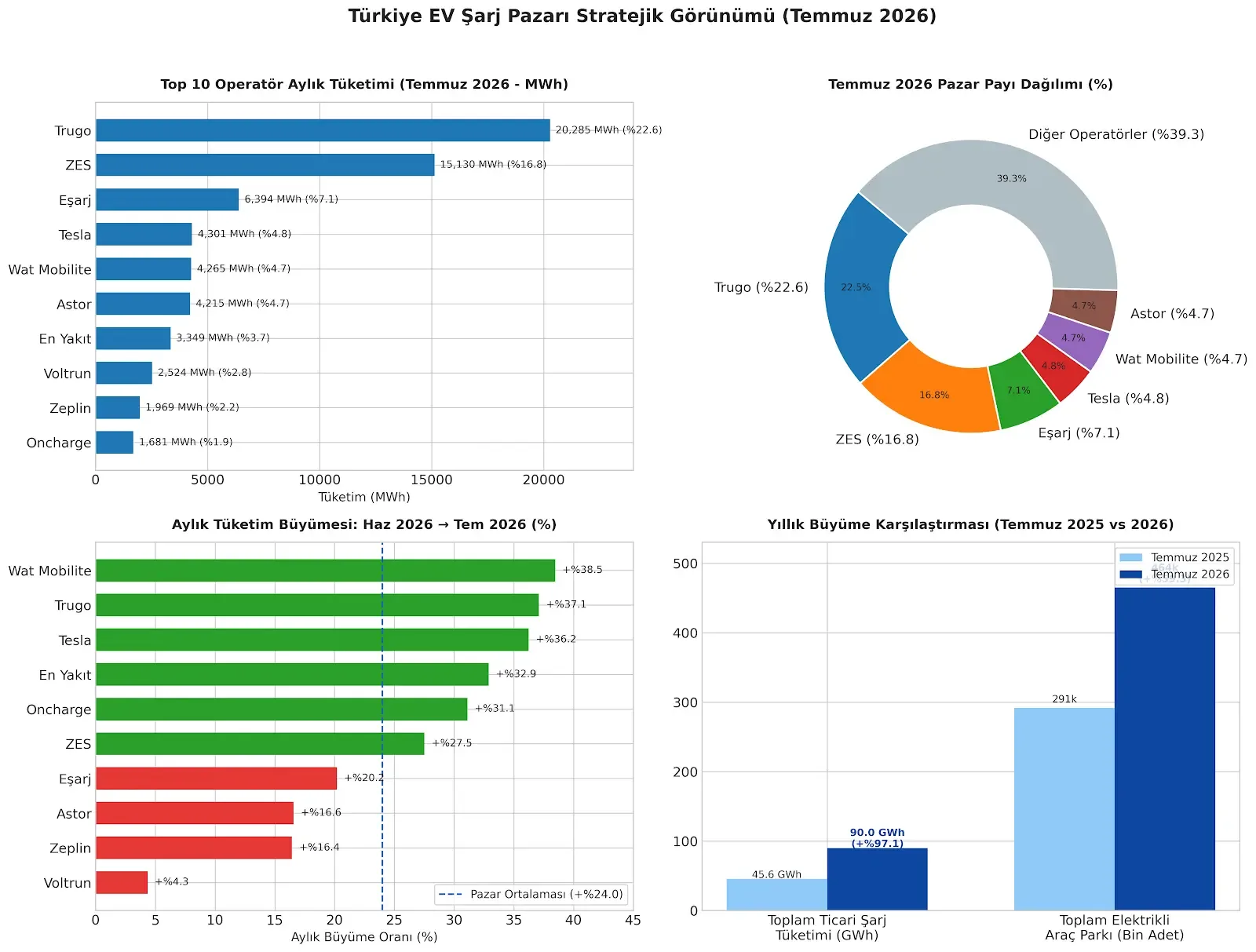Click the '+%37.1' growth value label

pos(566,604)
